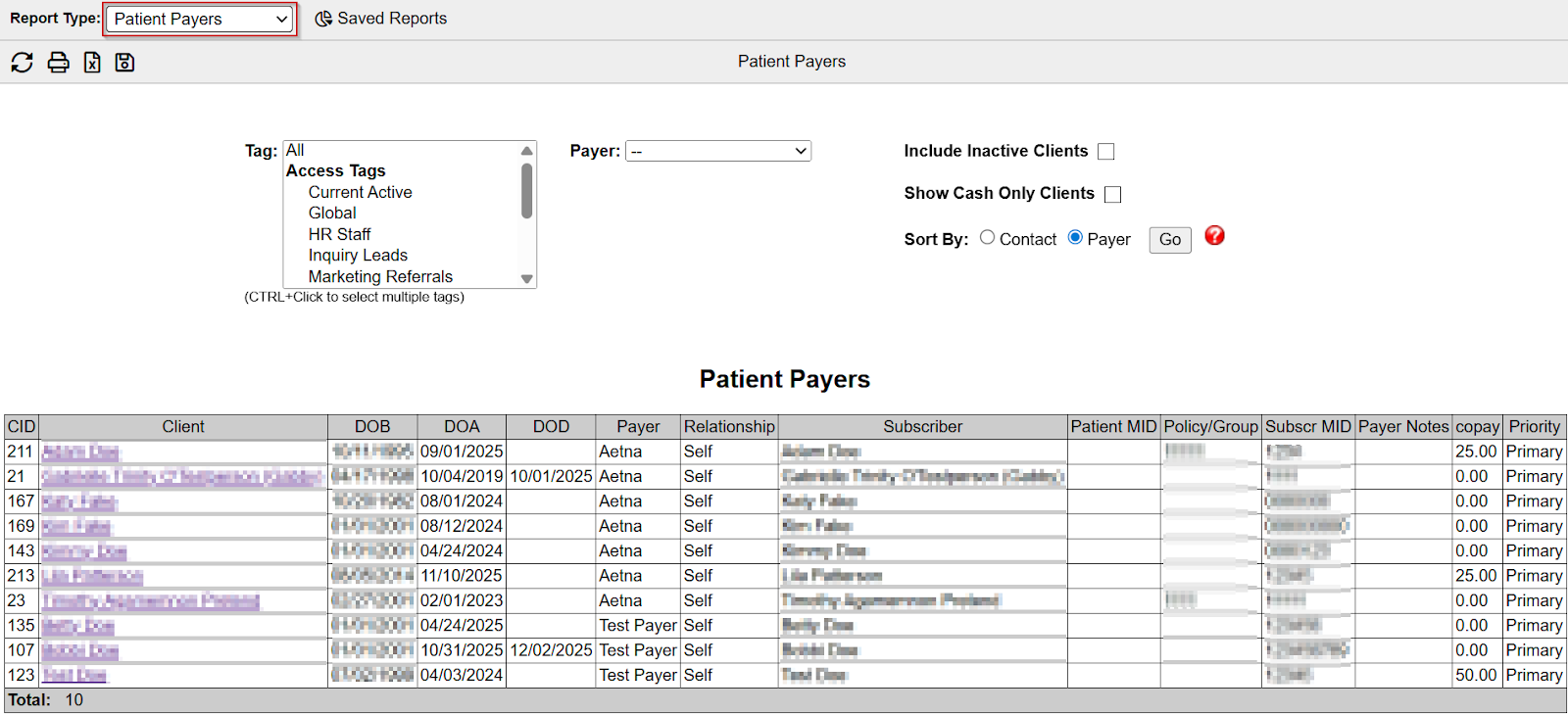The width and height of the screenshot is (1568, 714).
Task: Select the Contact sort radio button
Action: [x=987, y=237]
